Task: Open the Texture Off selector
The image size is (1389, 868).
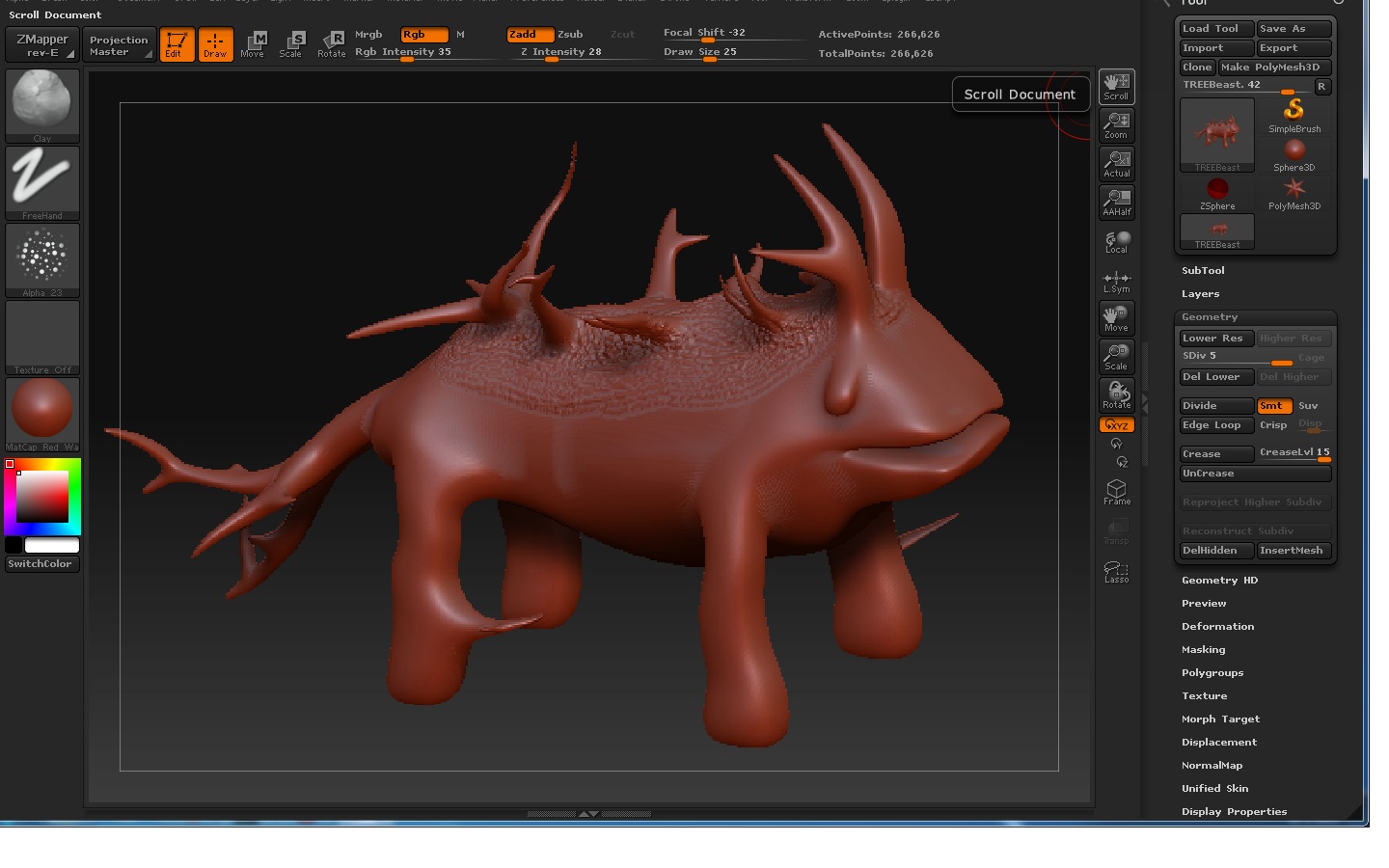Action: pyautogui.click(x=42, y=338)
